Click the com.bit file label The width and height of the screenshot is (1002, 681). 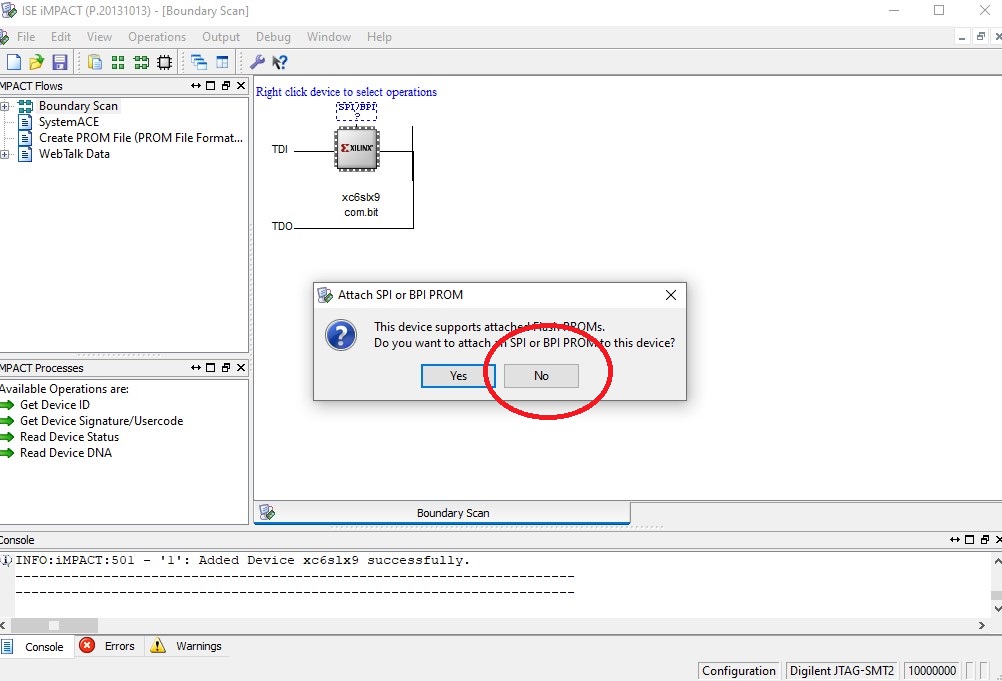click(x=361, y=213)
